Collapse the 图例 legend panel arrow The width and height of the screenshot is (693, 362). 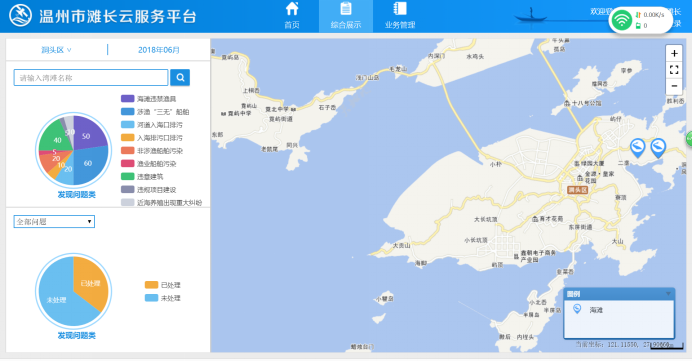tap(668, 294)
